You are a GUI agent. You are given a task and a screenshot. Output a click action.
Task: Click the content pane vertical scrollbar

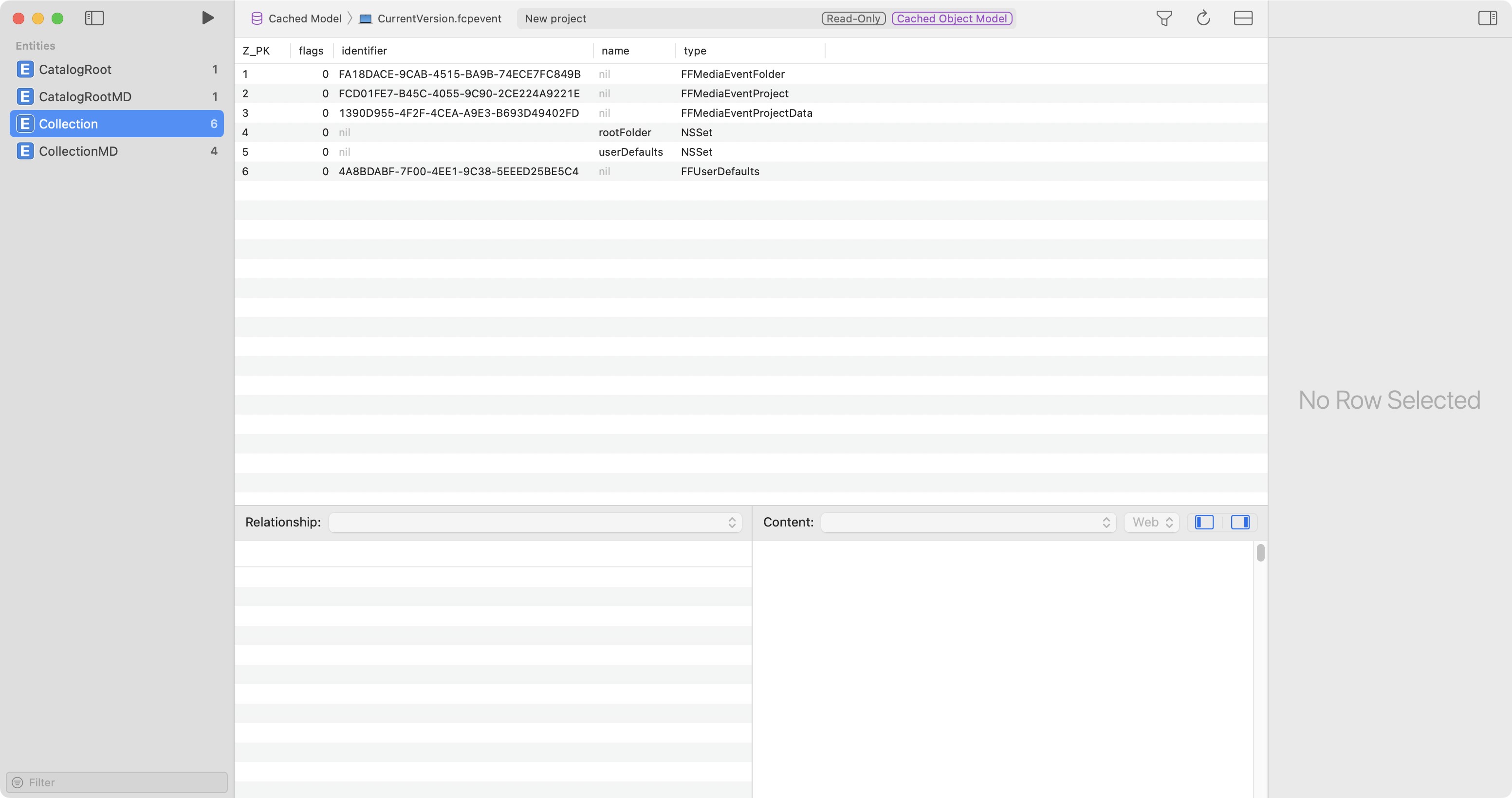(x=1260, y=553)
